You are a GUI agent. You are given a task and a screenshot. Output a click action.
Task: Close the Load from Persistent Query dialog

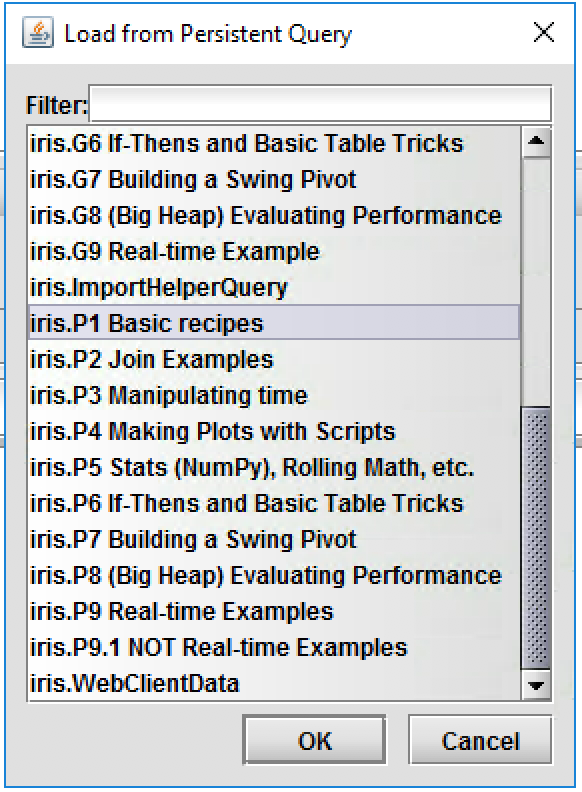click(544, 32)
